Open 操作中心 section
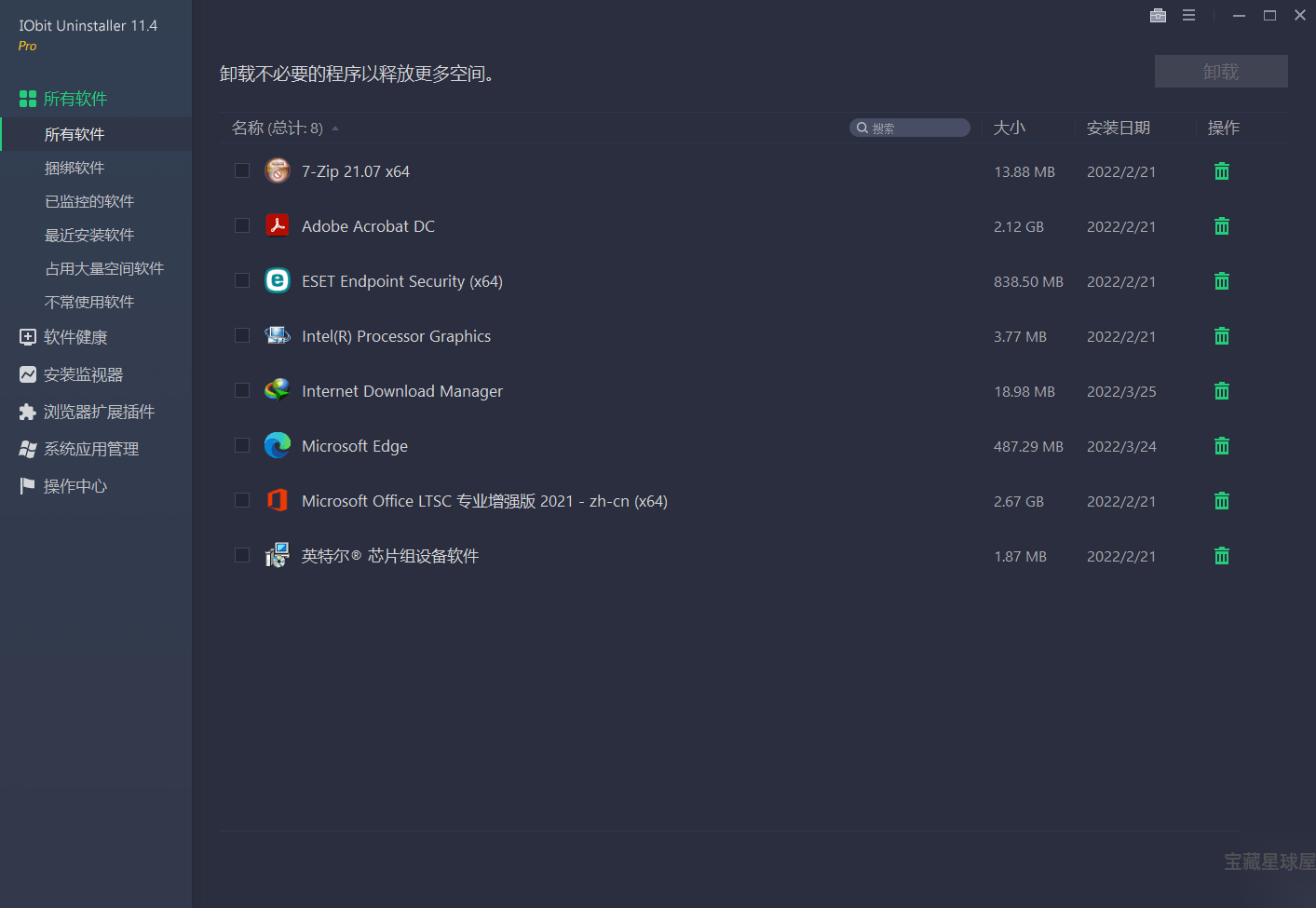This screenshot has width=1316, height=908. pyautogui.click(x=75, y=486)
